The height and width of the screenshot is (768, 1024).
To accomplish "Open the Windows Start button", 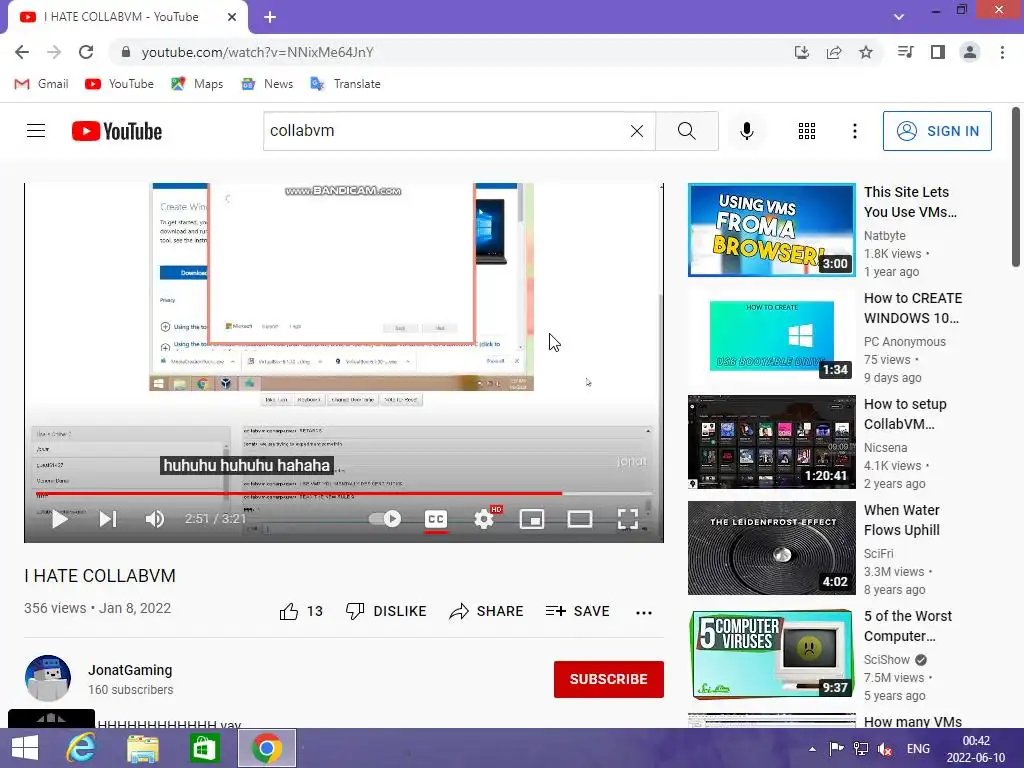I will tap(25, 748).
